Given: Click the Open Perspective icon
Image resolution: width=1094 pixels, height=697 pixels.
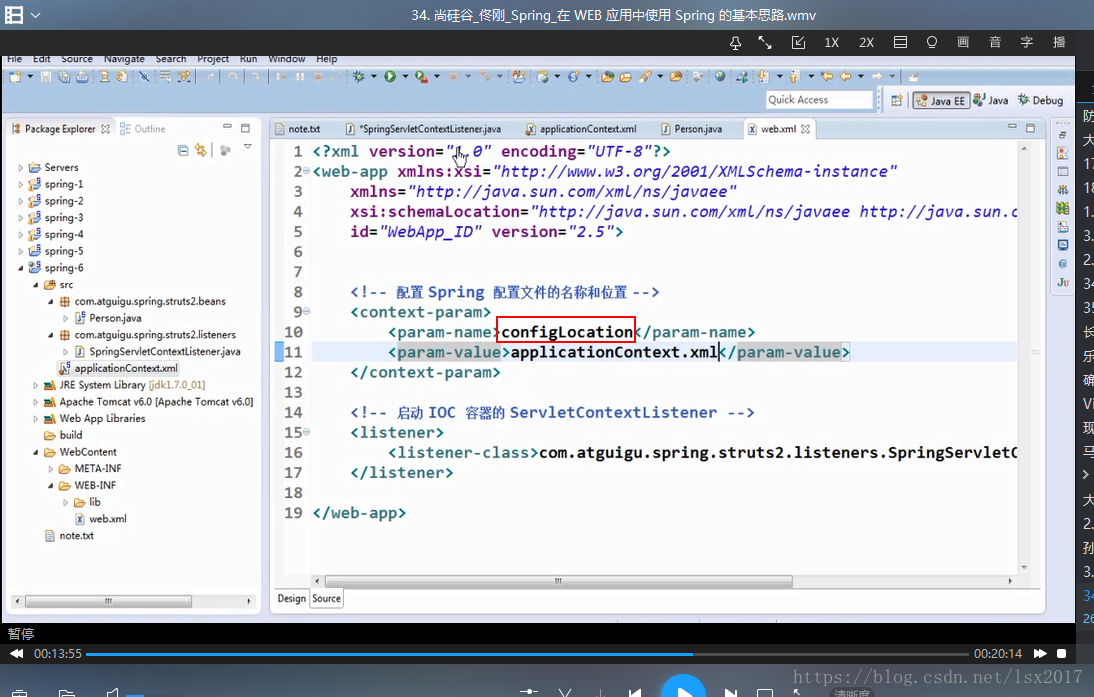Looking at the screenshot, I should point(897,100).
